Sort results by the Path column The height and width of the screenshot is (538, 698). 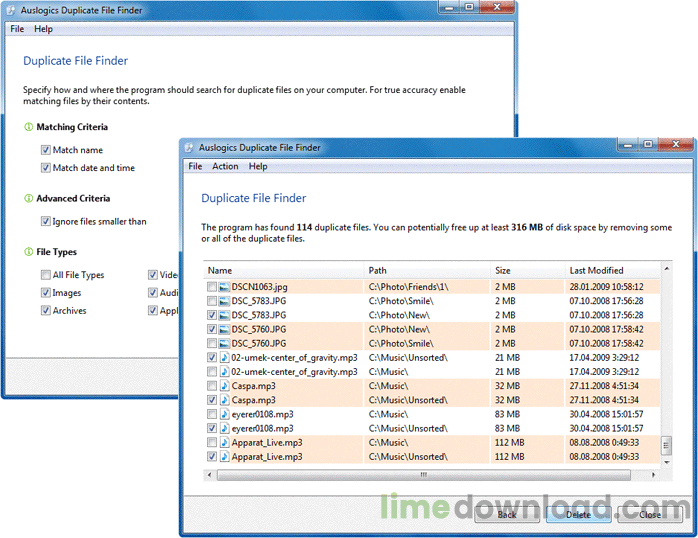pos(426,270)
